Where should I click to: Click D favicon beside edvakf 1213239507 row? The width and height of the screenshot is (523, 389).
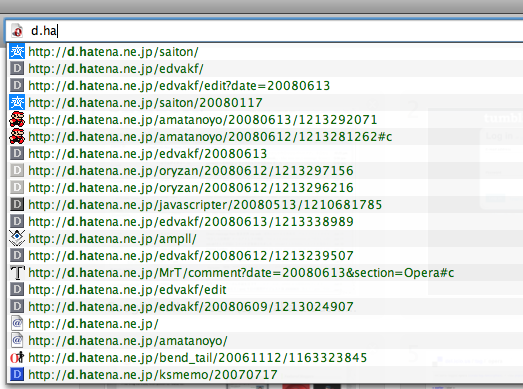coord(17,256)
